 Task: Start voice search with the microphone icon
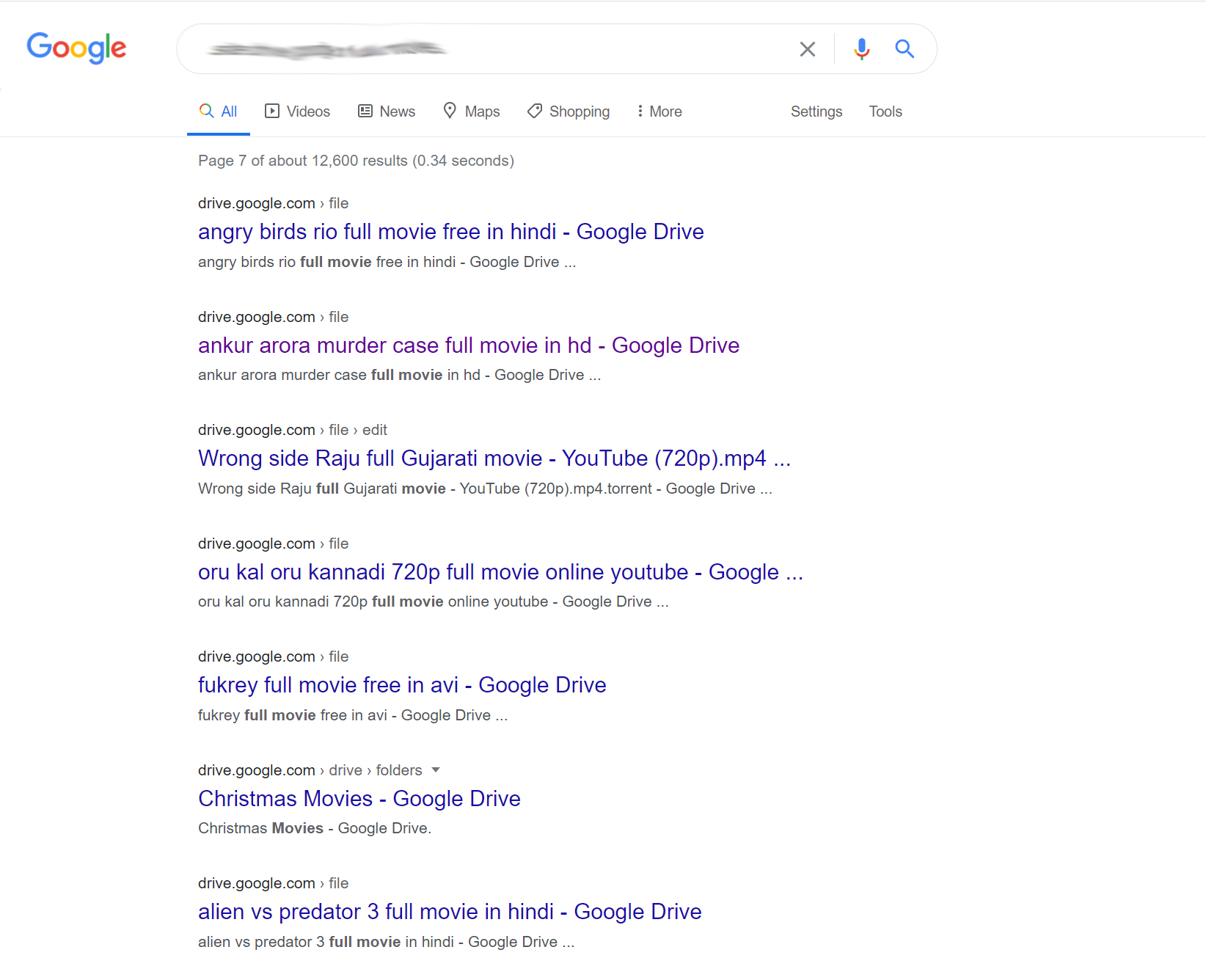[x=862, y=49]
